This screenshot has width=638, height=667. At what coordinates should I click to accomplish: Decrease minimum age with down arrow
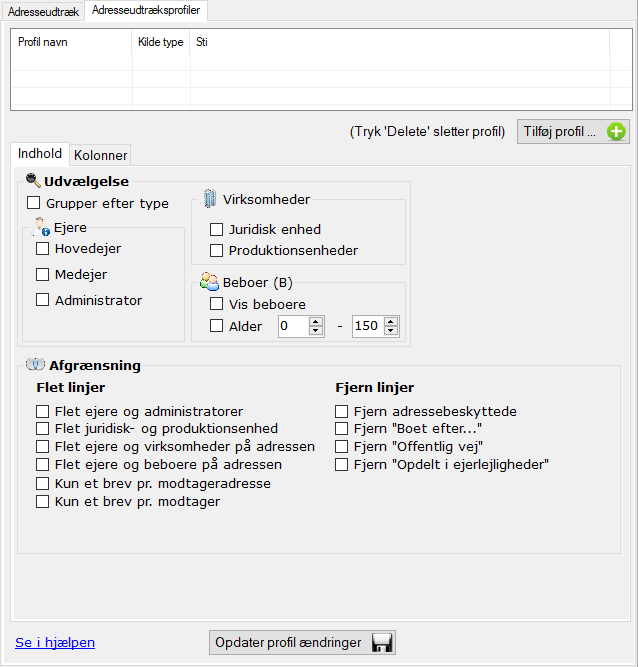[x=316, y=331]
